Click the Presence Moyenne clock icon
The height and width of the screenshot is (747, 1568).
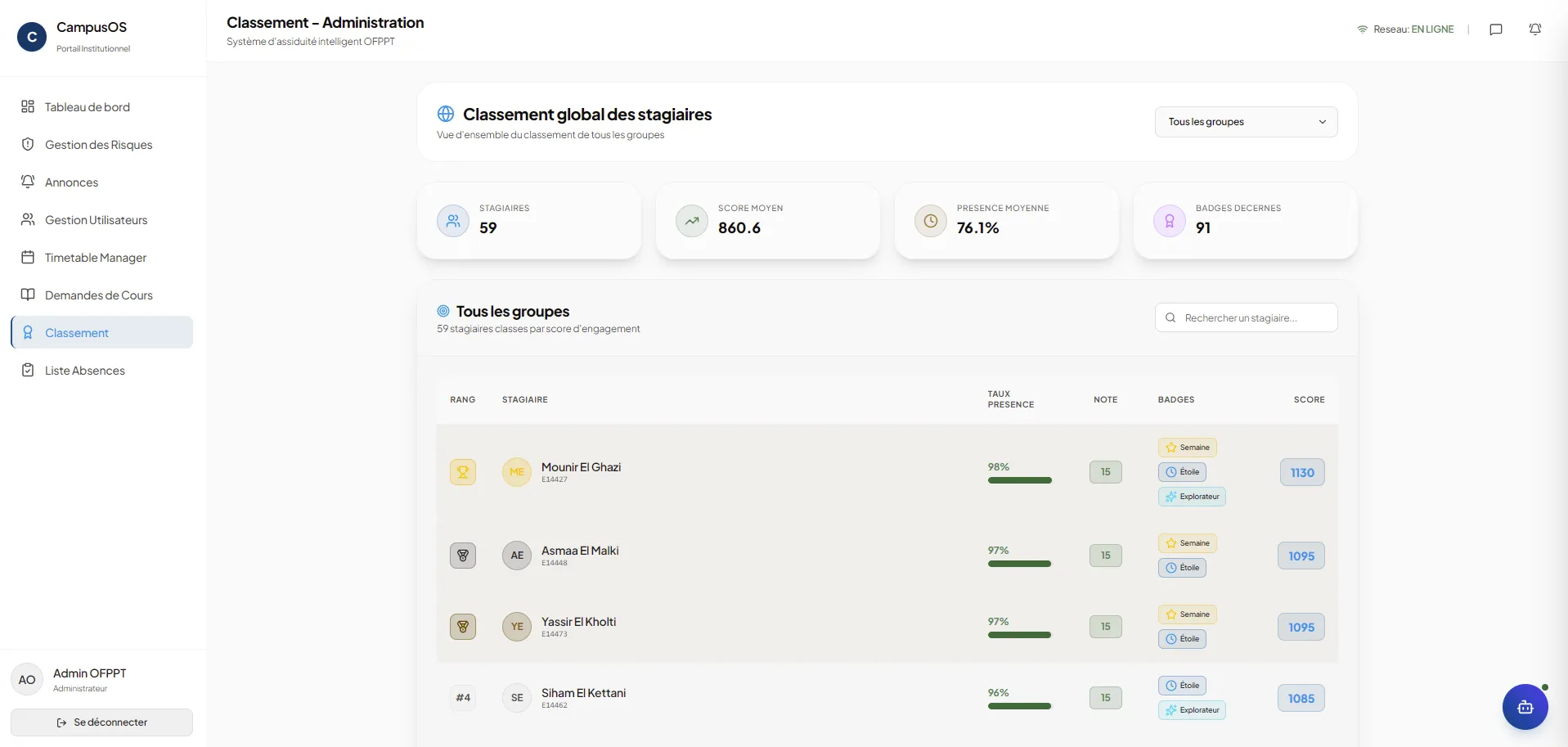[931, 221]
